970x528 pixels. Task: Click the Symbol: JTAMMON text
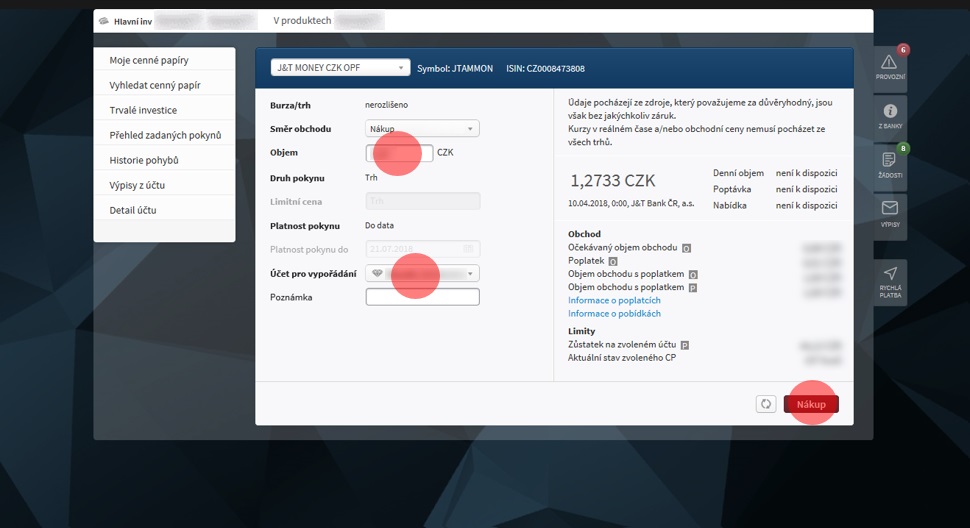pyautogui.click(x=455, y=69)
